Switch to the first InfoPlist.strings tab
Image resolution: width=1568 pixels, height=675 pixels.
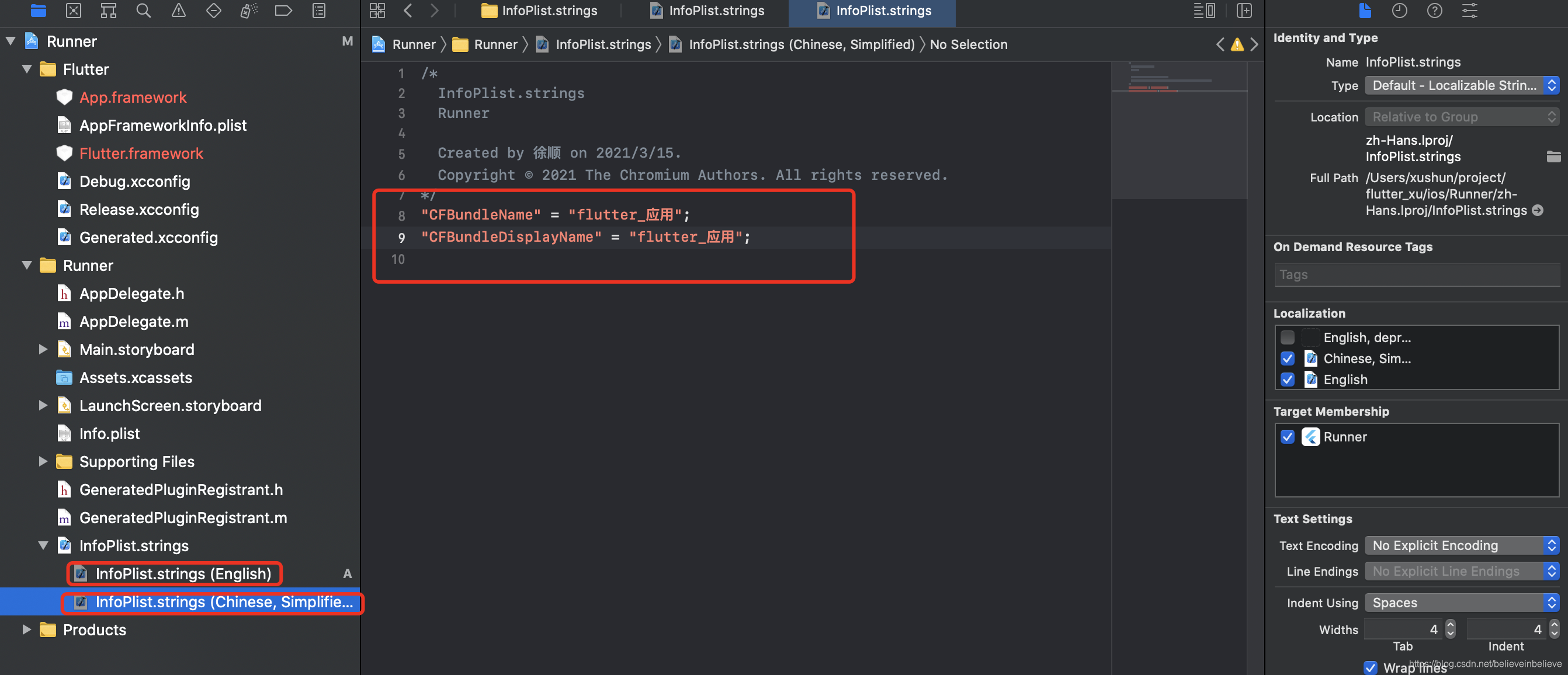coord(539,11)
